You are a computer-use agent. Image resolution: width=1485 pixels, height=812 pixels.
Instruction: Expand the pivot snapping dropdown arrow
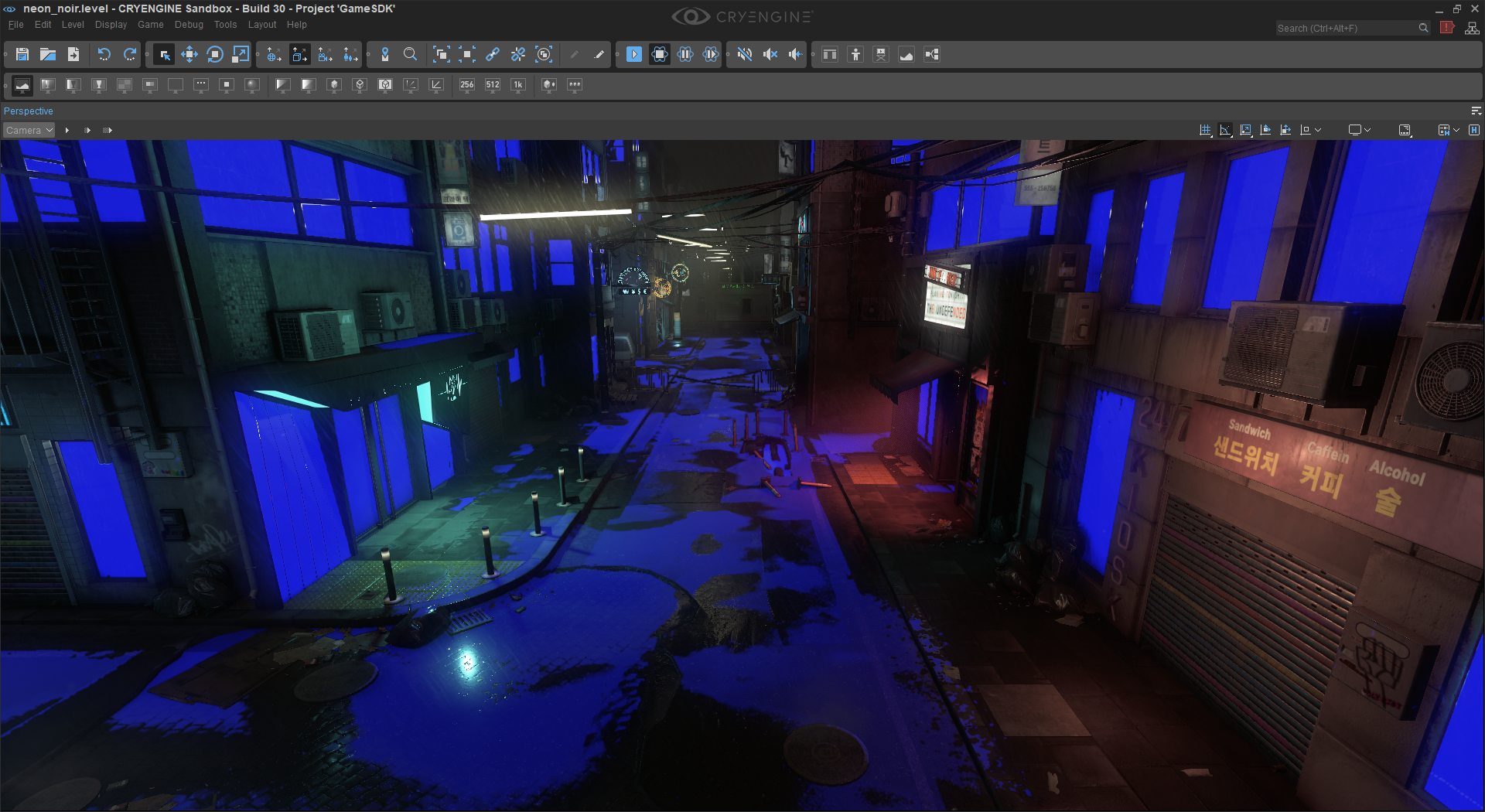point(1318,130)
